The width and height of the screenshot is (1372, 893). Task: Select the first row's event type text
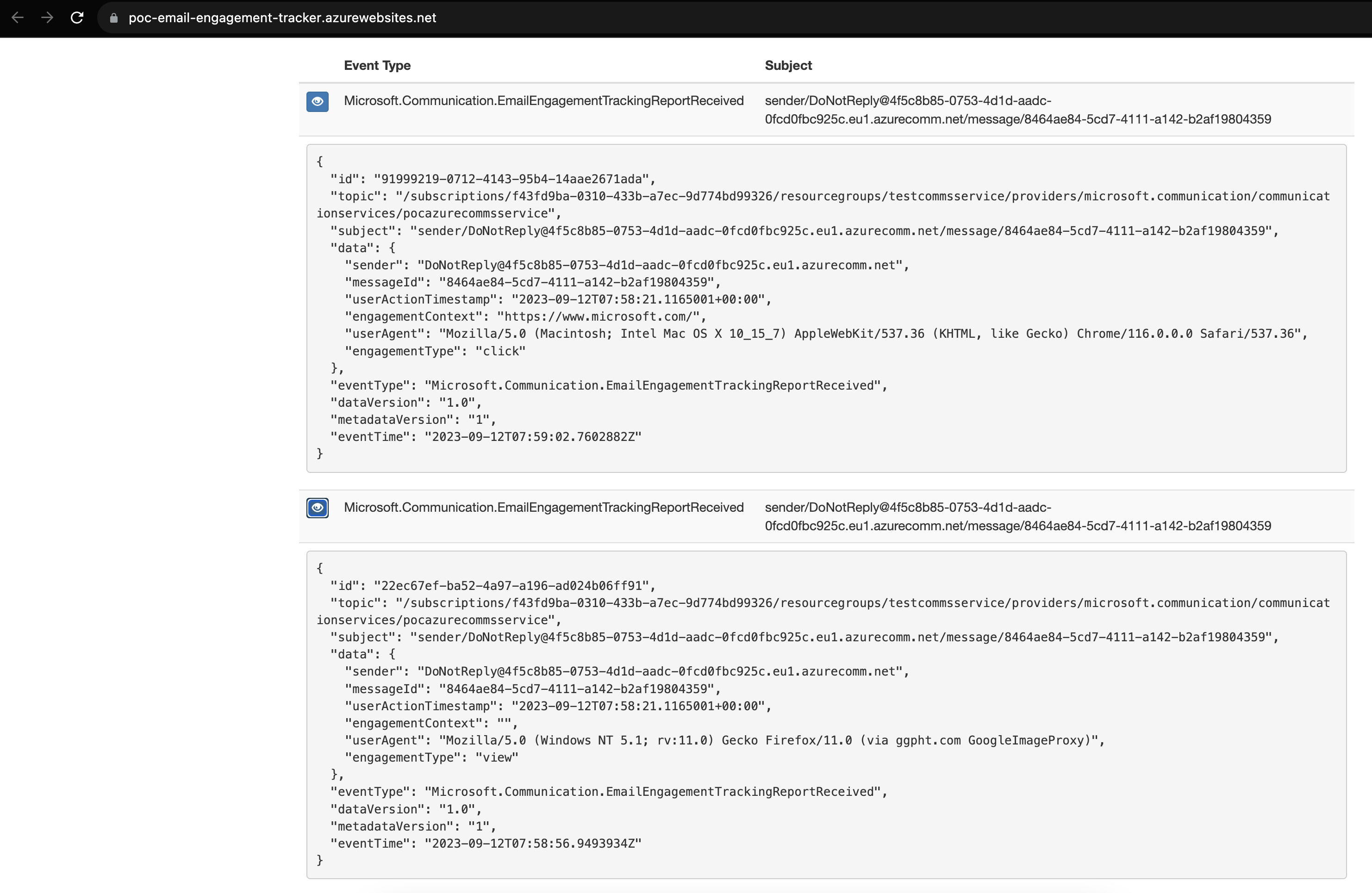[543, 101]
